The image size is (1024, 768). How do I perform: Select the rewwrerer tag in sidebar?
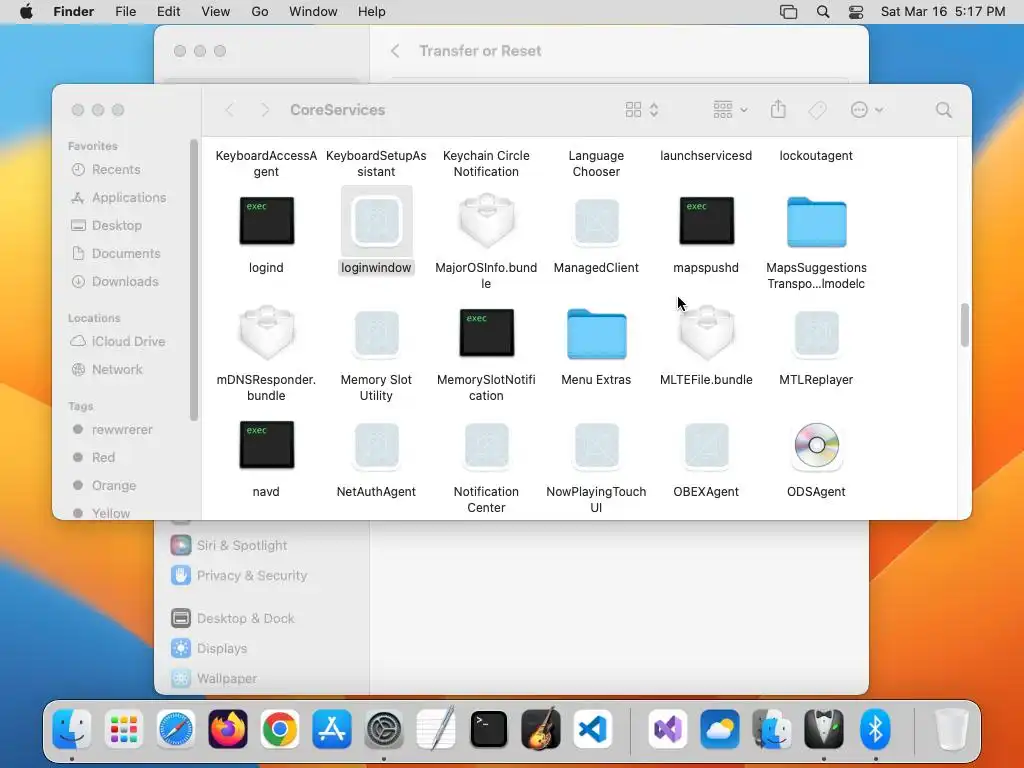tap(121, 430)
